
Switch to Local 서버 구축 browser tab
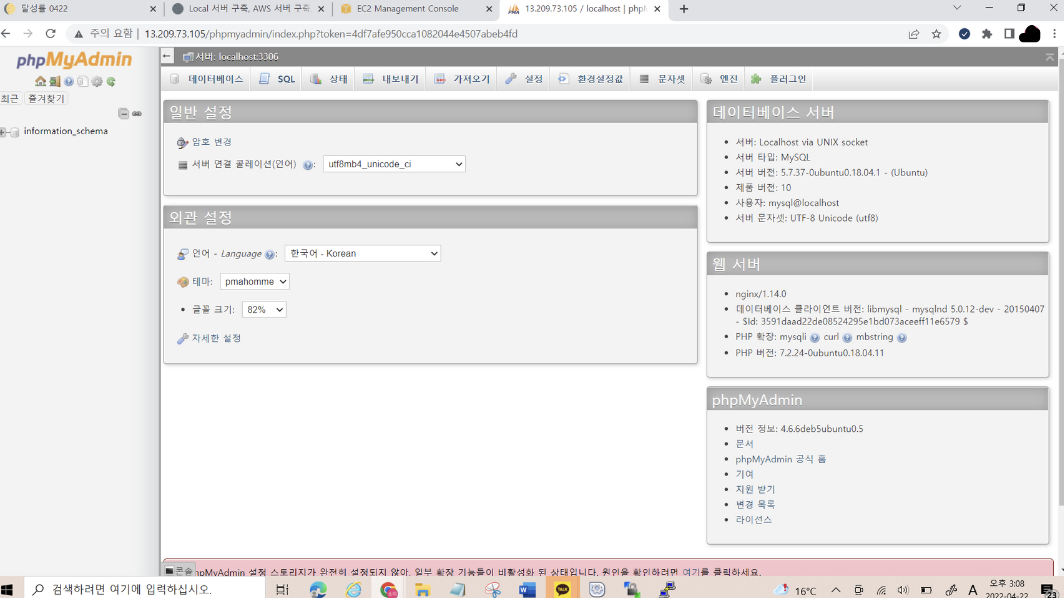pyautogui.click(x=248, y=9)
